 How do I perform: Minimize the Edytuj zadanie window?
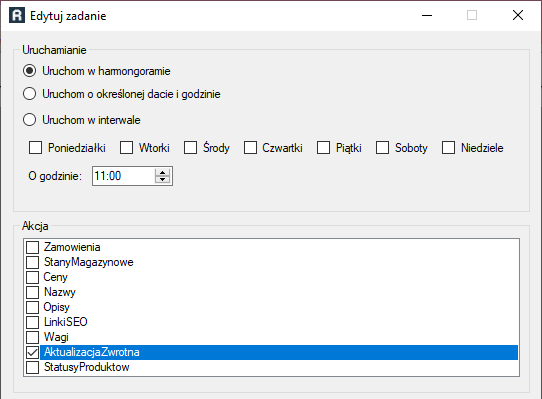tap(427, 16)
